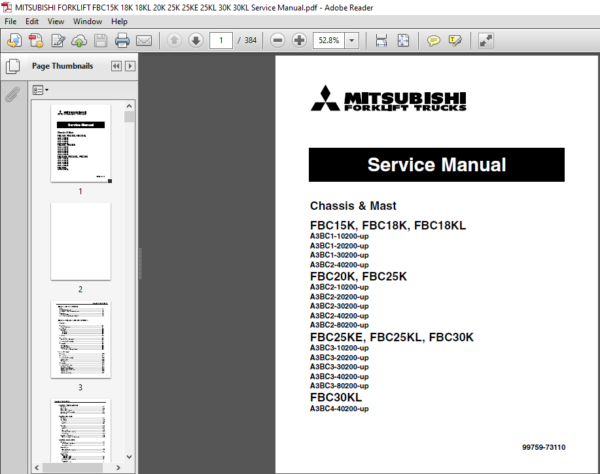Print the document with the printer icon
The height and width of the screenshot is (474, 600).
(x=122, y=41)
